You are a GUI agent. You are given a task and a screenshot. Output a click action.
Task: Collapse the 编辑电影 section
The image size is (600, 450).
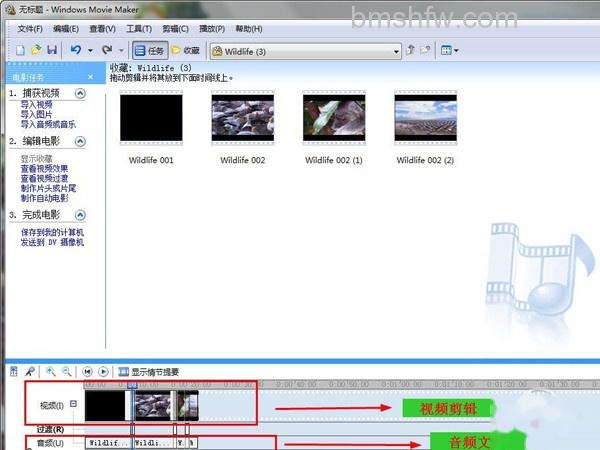pyautogui.click(x=80, y=142)
